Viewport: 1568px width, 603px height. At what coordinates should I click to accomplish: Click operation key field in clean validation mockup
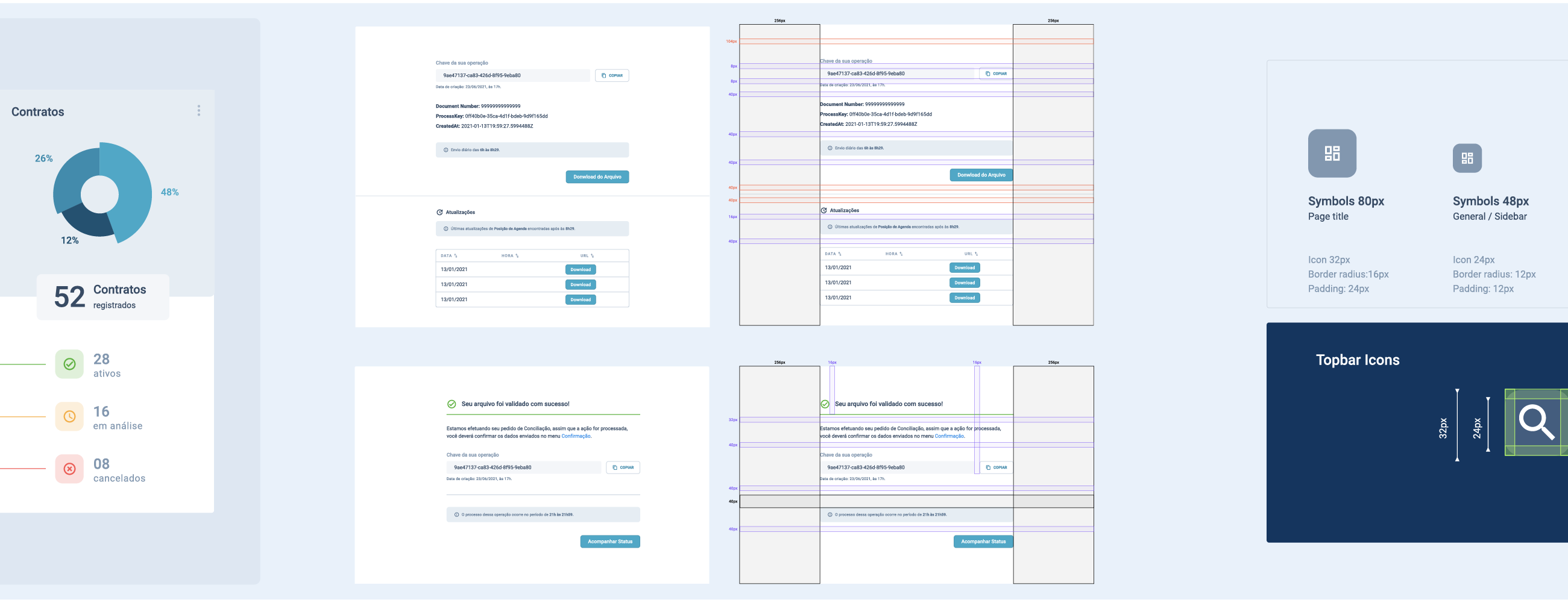click(523, 467)
